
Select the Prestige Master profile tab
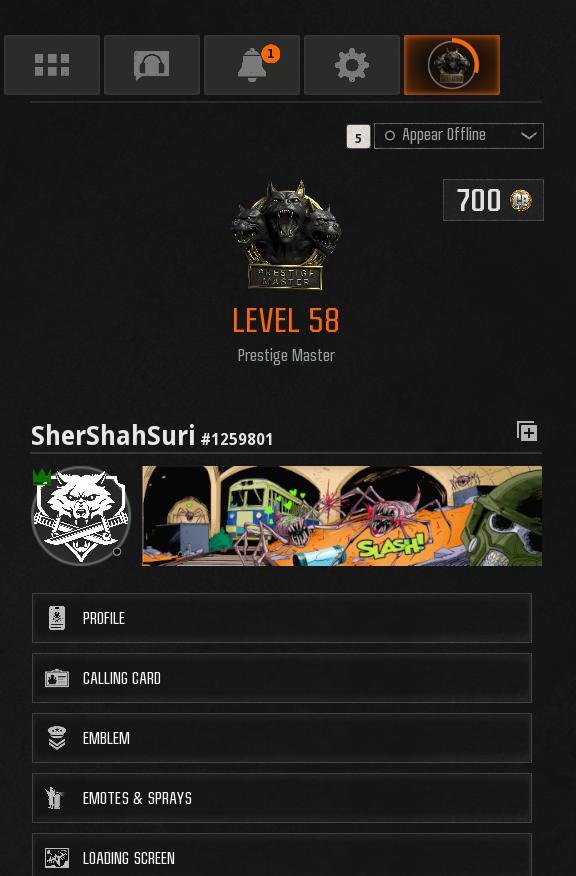pos(452,65)
